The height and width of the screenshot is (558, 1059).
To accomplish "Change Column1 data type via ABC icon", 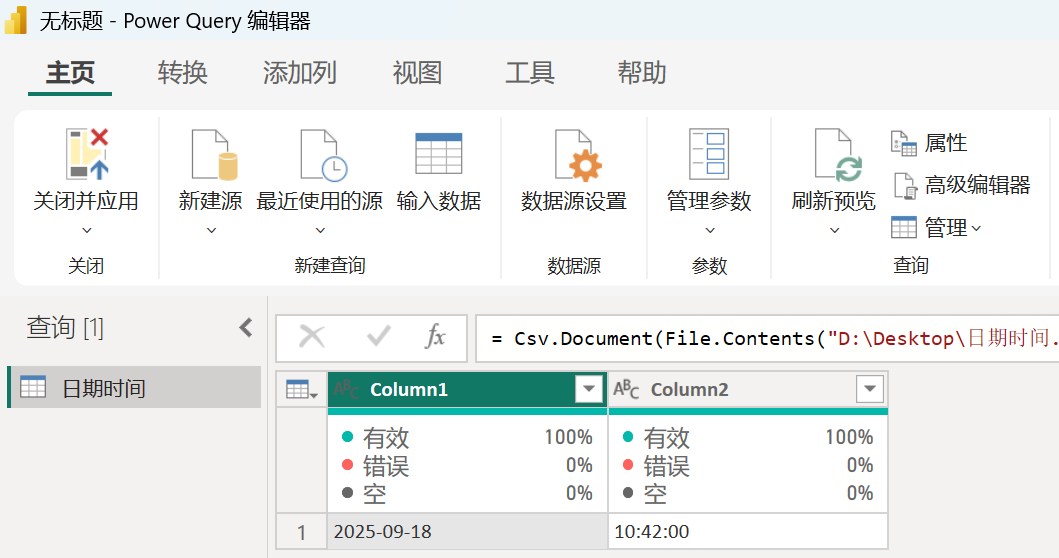I will [346, 389].
